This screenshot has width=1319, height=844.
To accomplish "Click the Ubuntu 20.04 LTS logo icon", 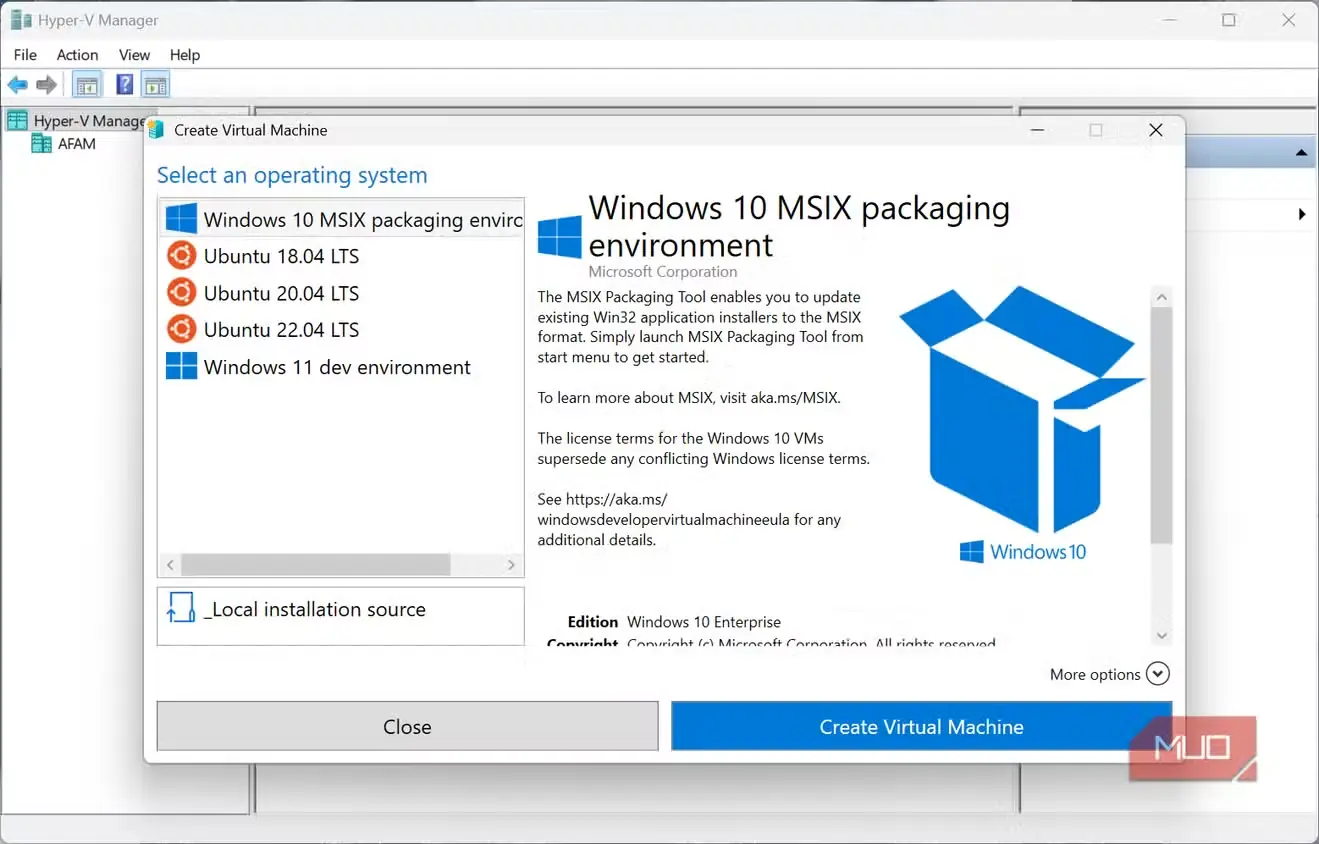I will click(181, 293).
